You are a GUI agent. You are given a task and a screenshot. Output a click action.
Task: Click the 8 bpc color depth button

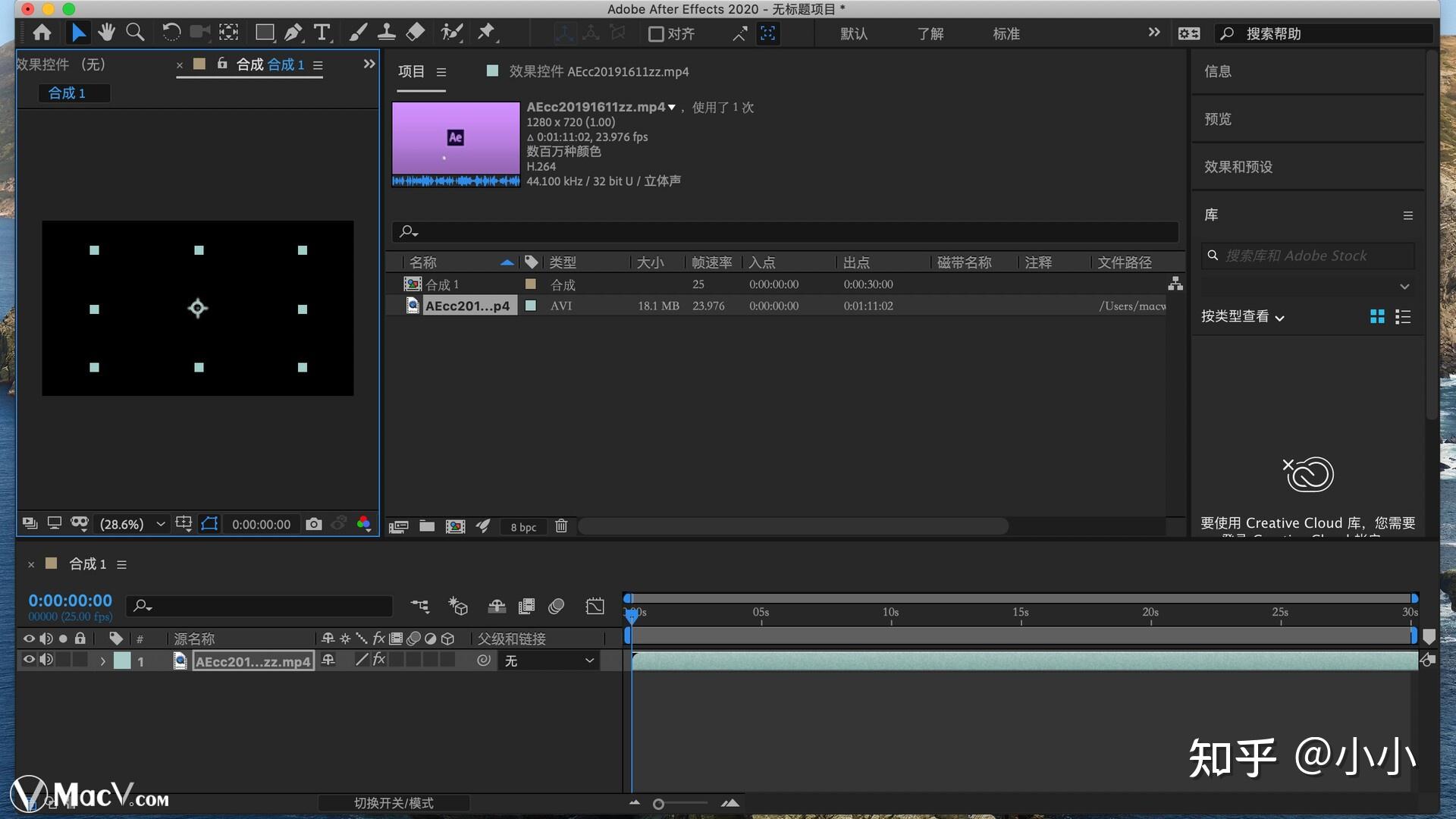(523, 527)
